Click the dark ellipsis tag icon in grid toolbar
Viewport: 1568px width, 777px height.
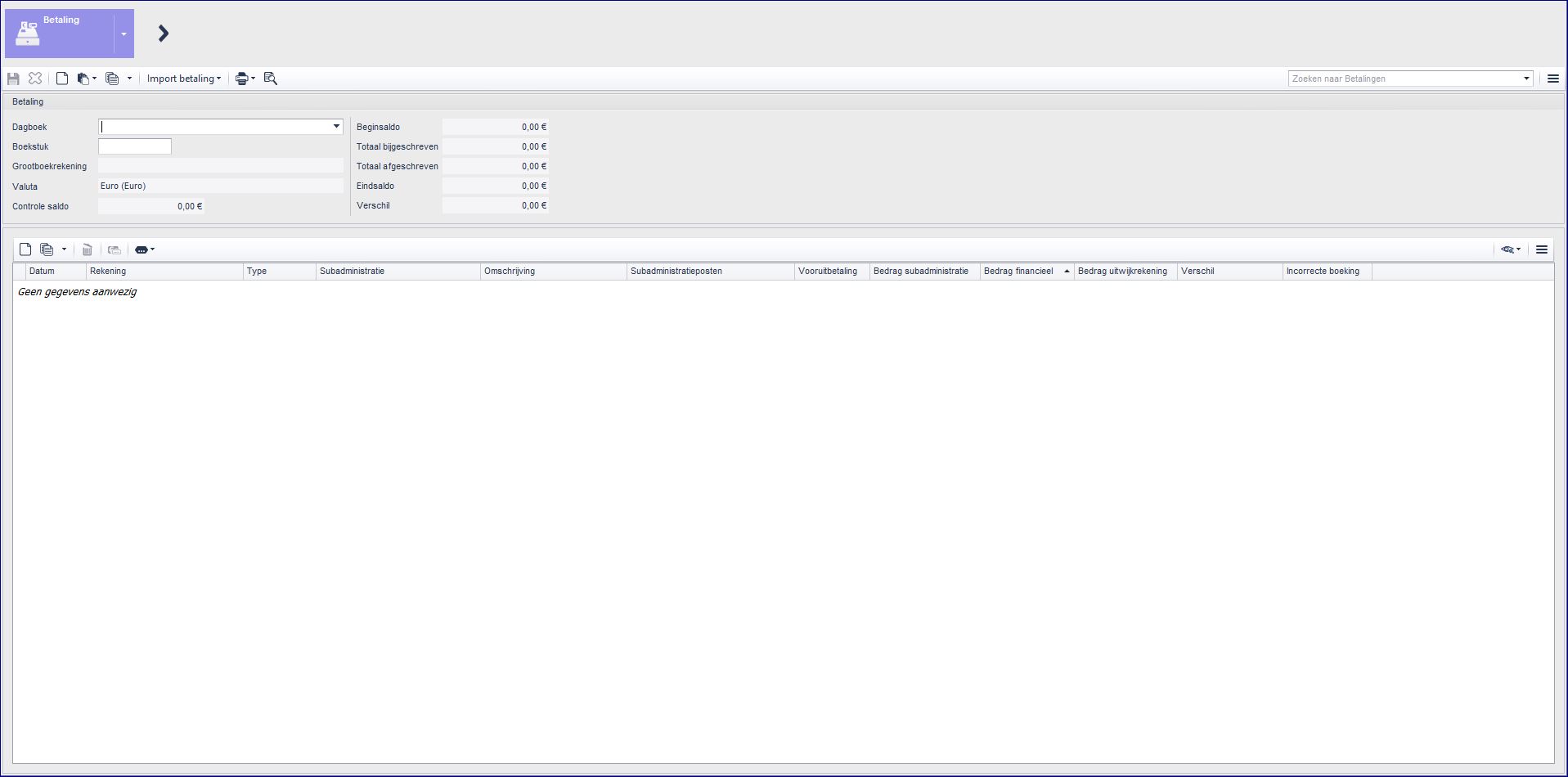click(x=141, y=249)
